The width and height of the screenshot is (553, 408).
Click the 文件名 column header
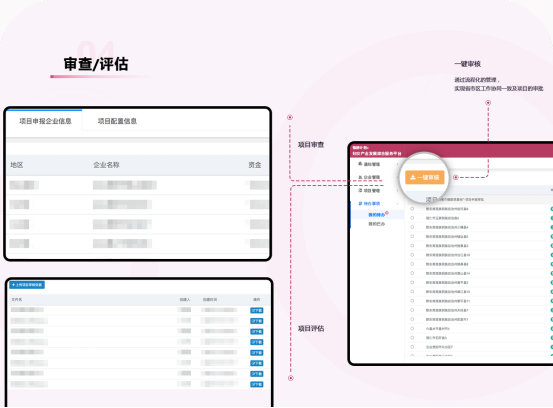(17, 299)
